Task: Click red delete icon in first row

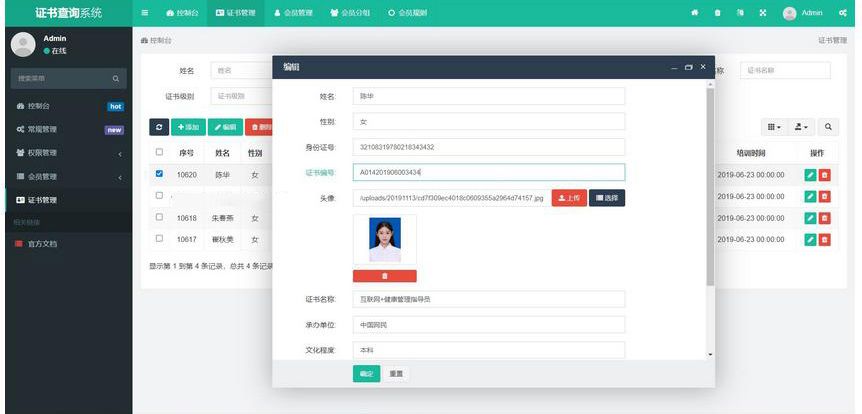Action: click(824, 174)
